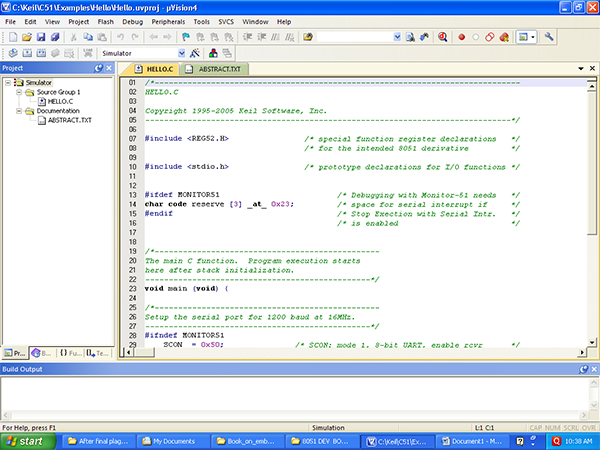600x450 pixels.
Task: Close the Build Output panel
Action: (x=593, y=369)
